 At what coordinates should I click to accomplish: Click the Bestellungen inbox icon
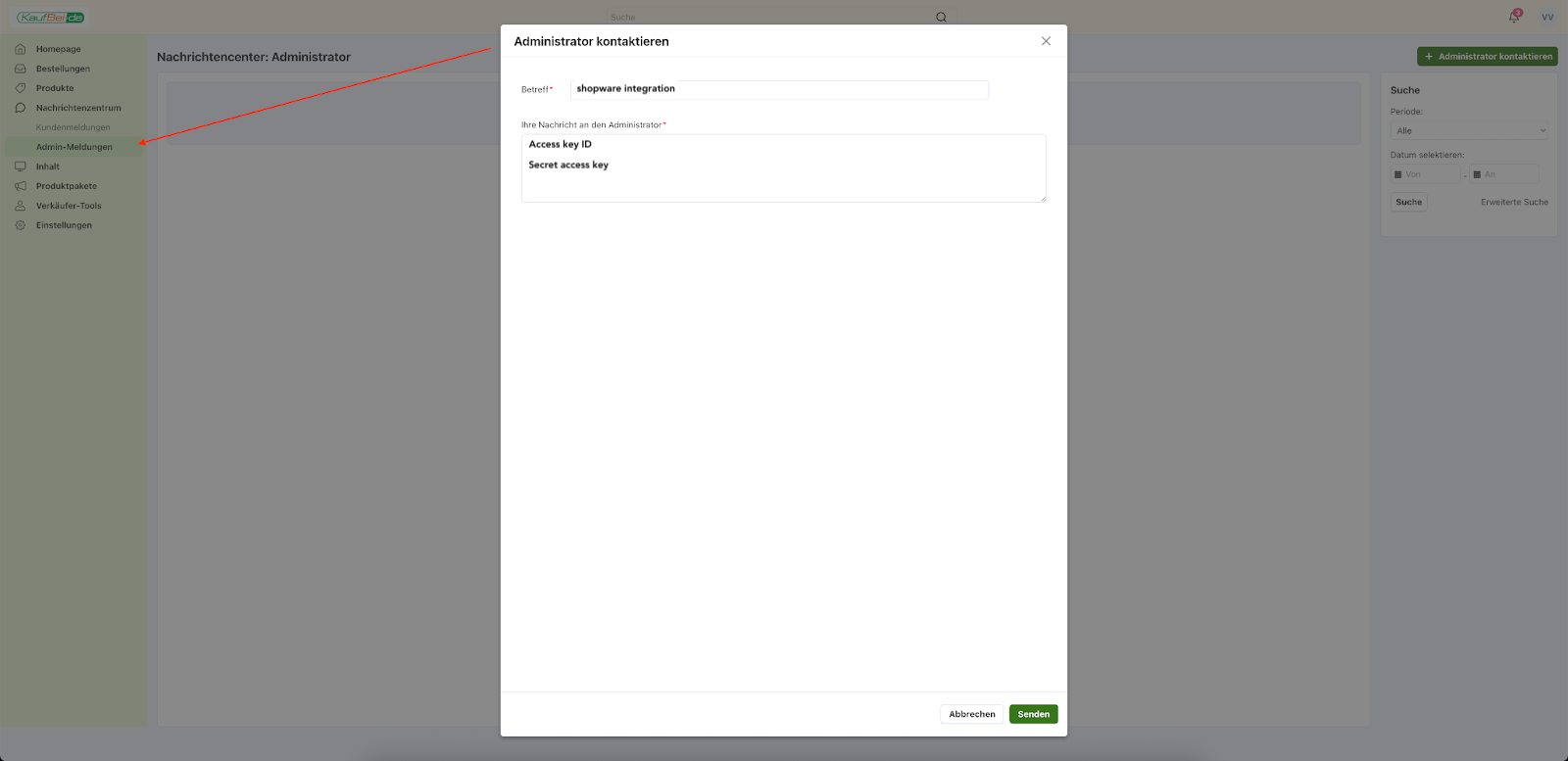tap(21, 69)
